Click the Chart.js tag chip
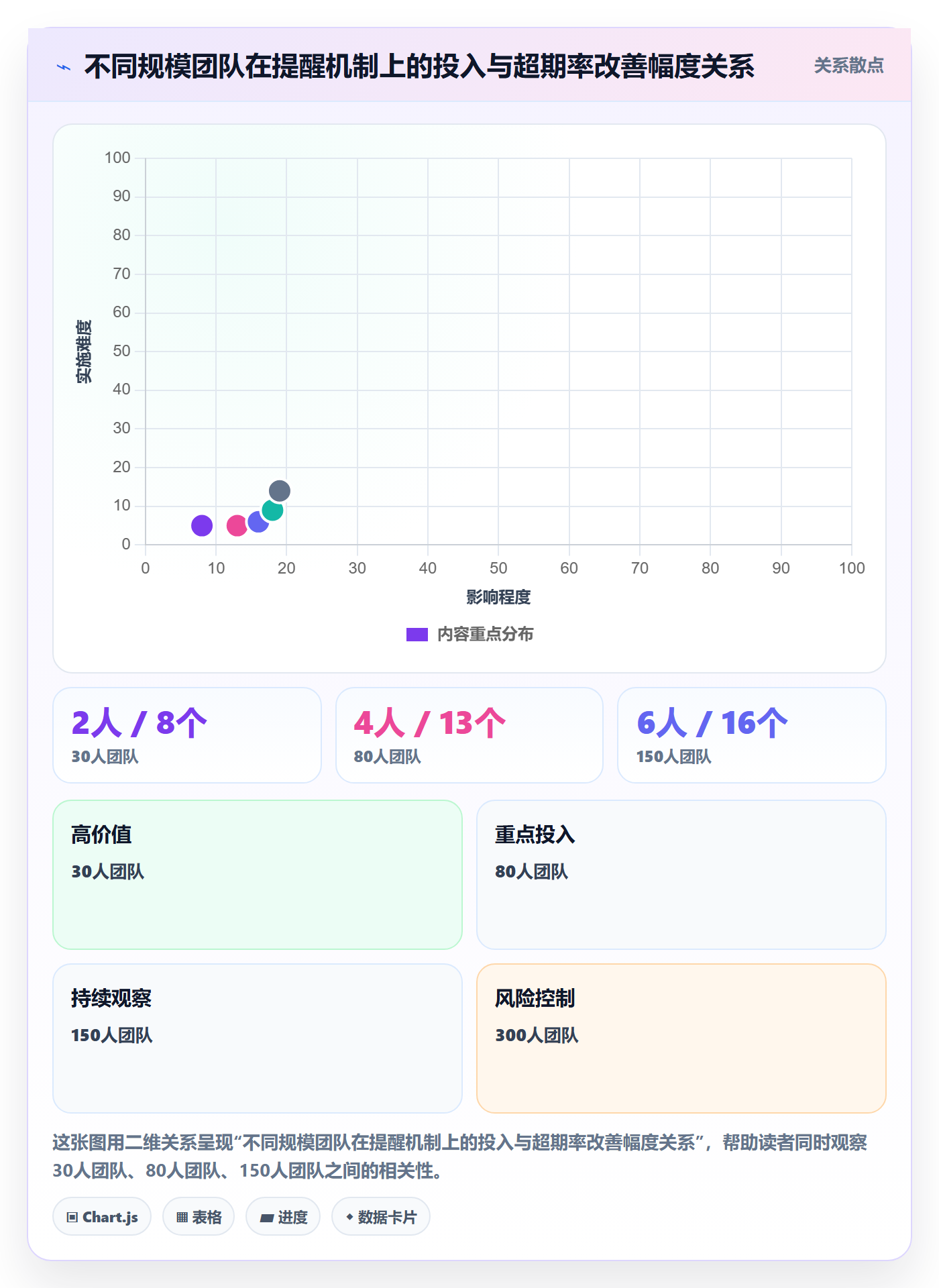939x1288 pixels. (102, 1217)
